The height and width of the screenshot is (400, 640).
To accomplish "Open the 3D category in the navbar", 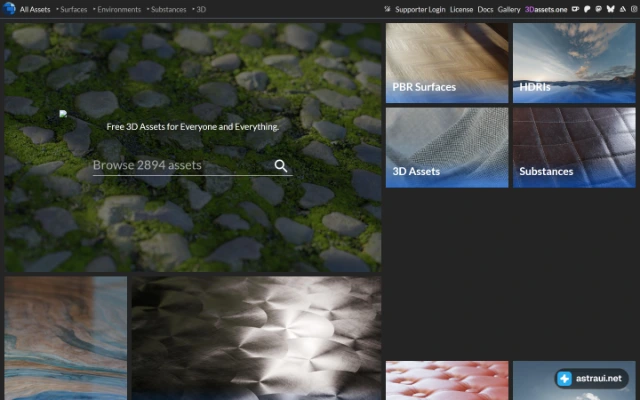I will pos(201,9).
